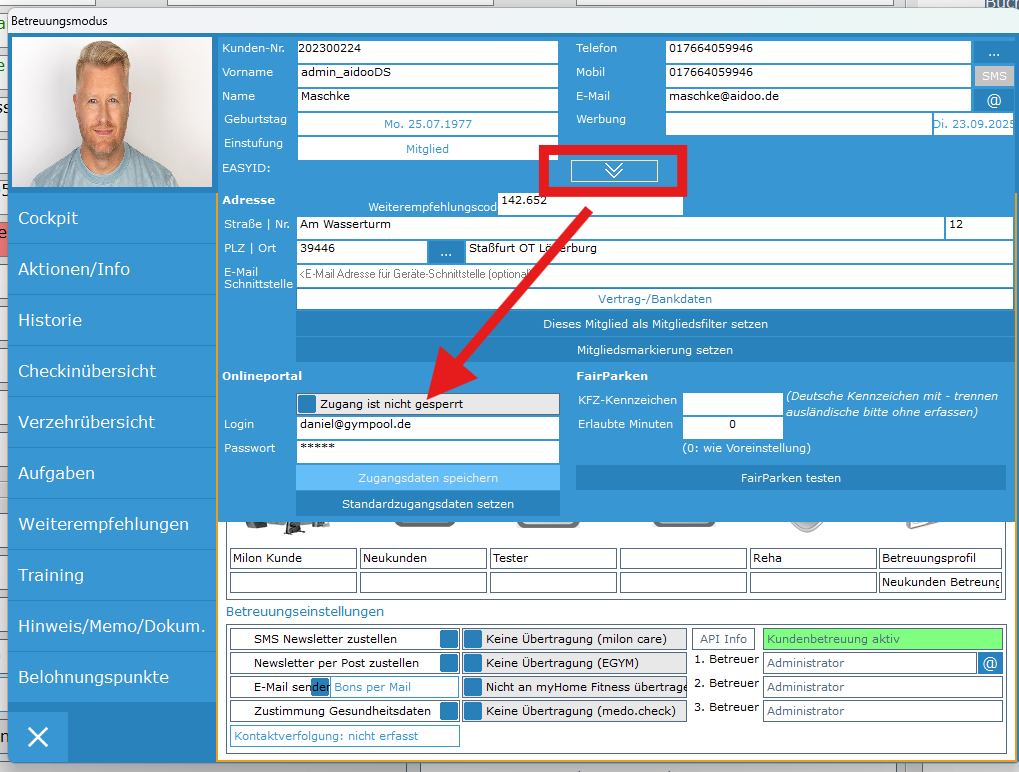The image size is (1019, 772).
Task: Click the Login field daniel@gympool.de
Action: tap(428, 428)
